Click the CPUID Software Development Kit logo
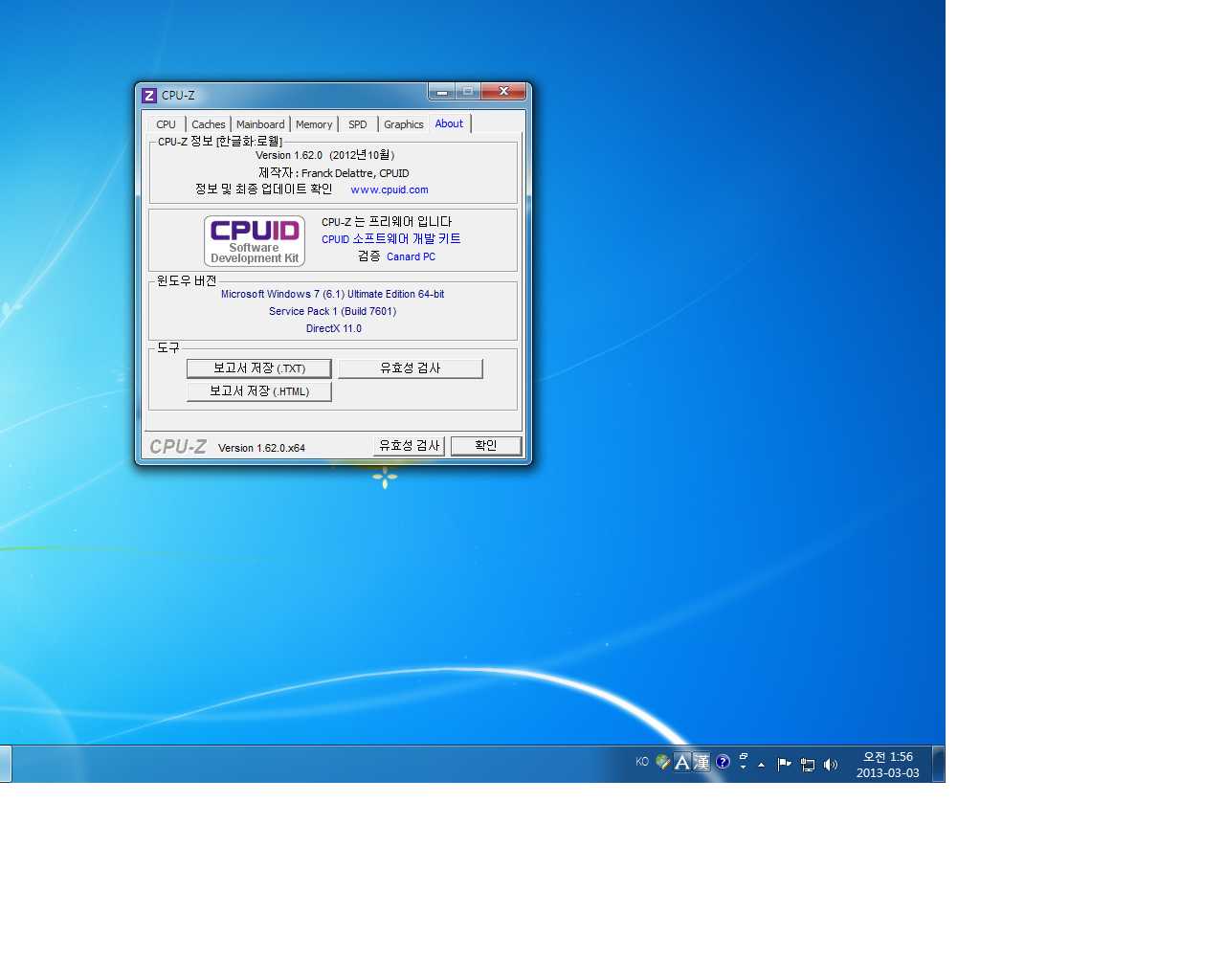Image resolution: width=1225 pixels, height=980 pixels. [255, 240]
